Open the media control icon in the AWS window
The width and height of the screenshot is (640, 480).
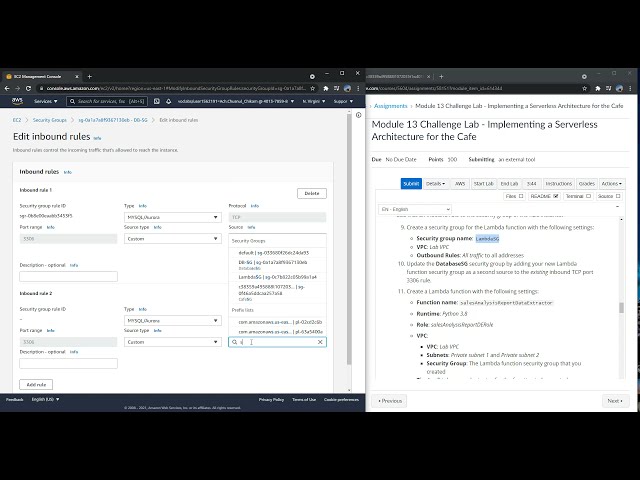(336, 88)
